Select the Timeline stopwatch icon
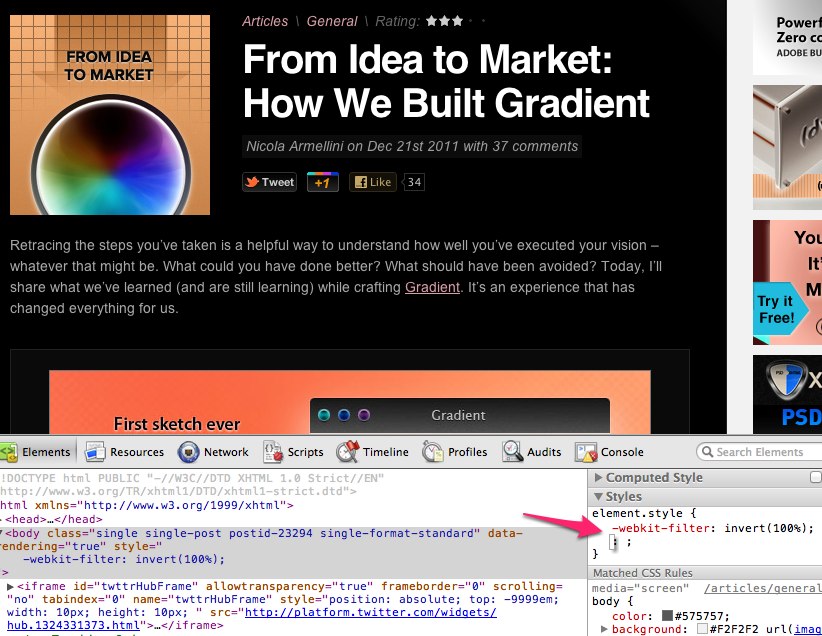The width and height of the screenshot is (822, 636). pos(348,451)
